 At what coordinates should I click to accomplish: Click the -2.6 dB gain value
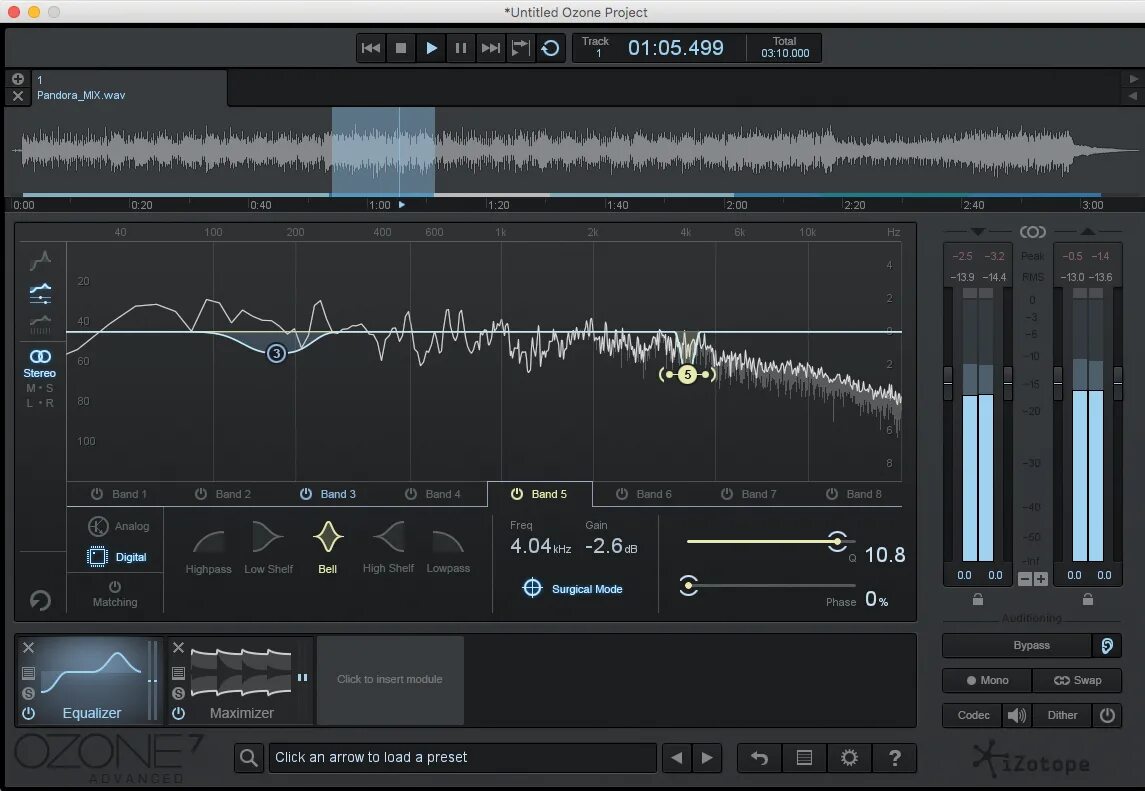point(611,546)
